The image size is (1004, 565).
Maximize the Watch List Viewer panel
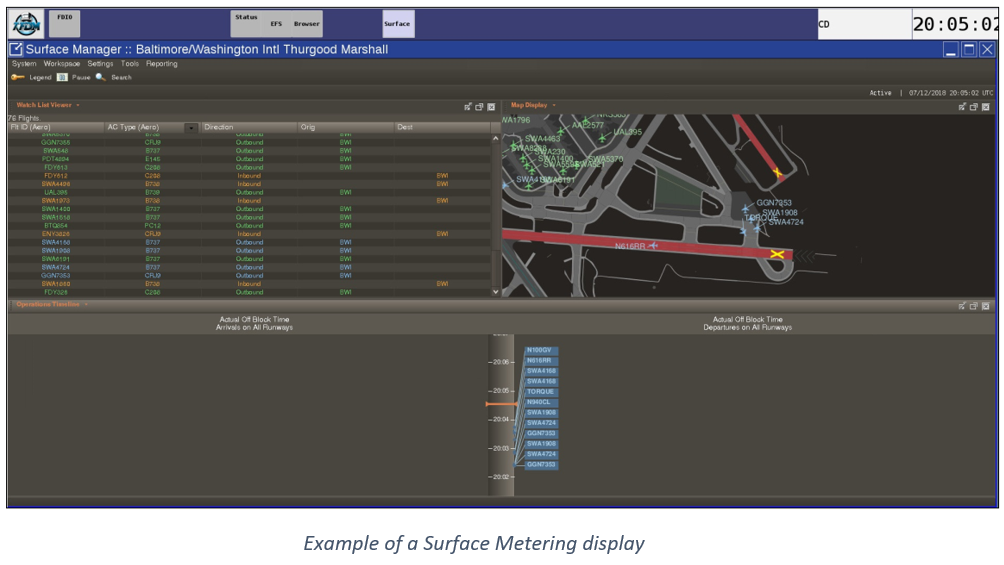pyautogui.click(x=480, y=107)
